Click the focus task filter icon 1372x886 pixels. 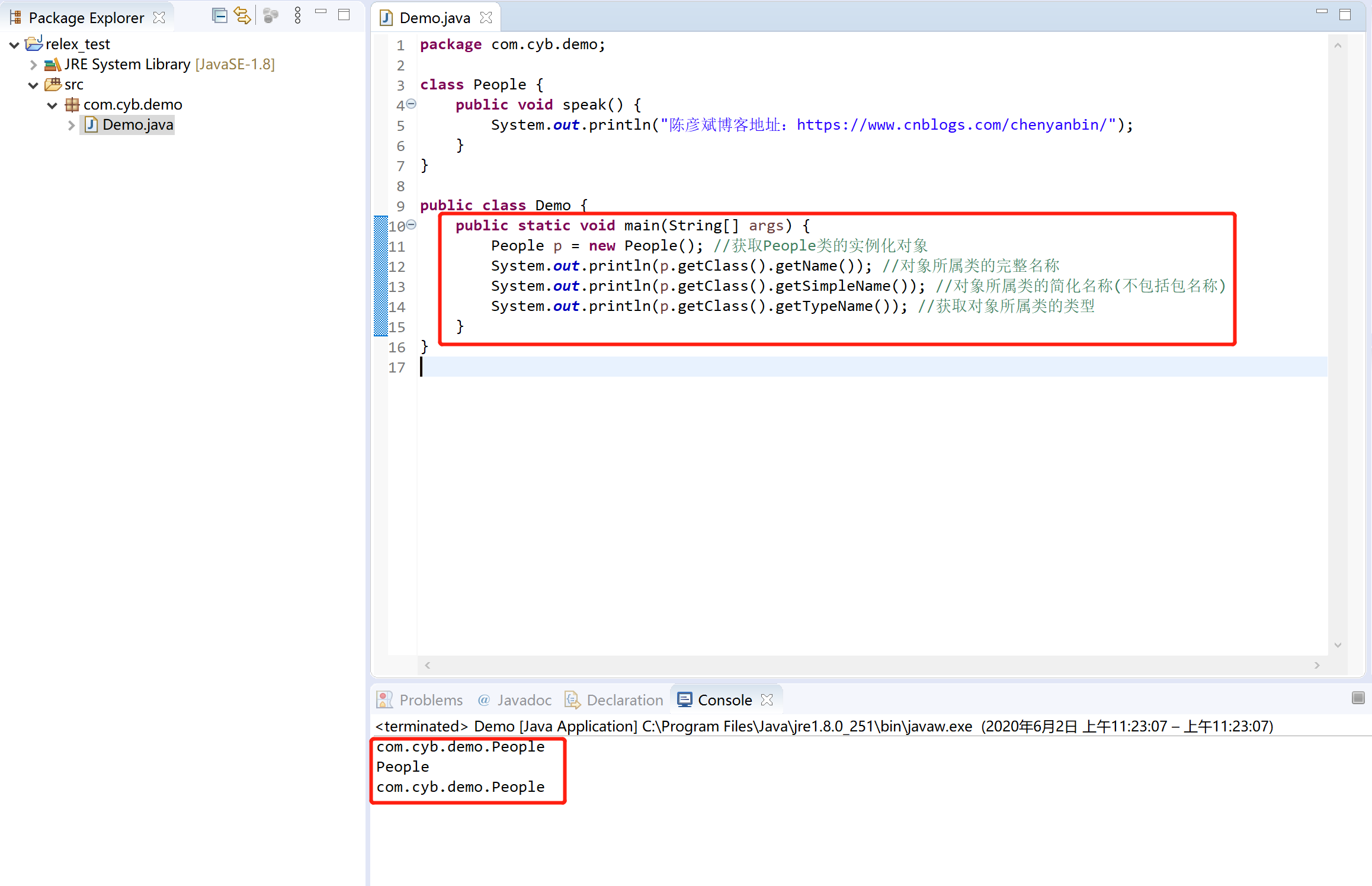[271, 16]
